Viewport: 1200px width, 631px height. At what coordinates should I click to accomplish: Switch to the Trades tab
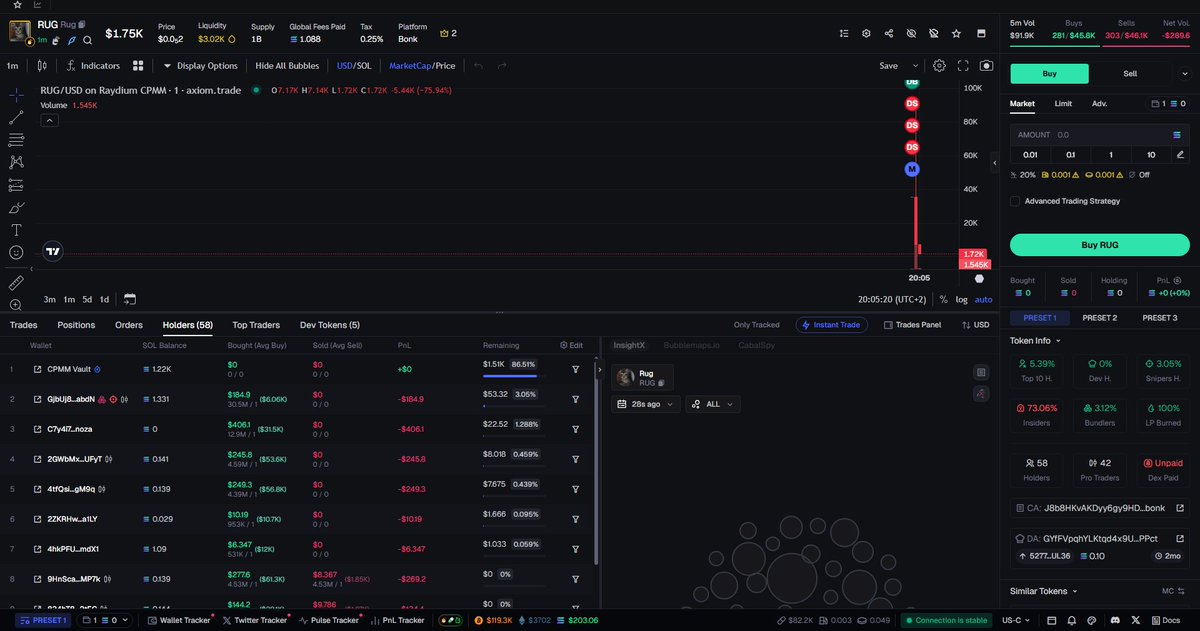pyautogui.click(x=24, y=325)
